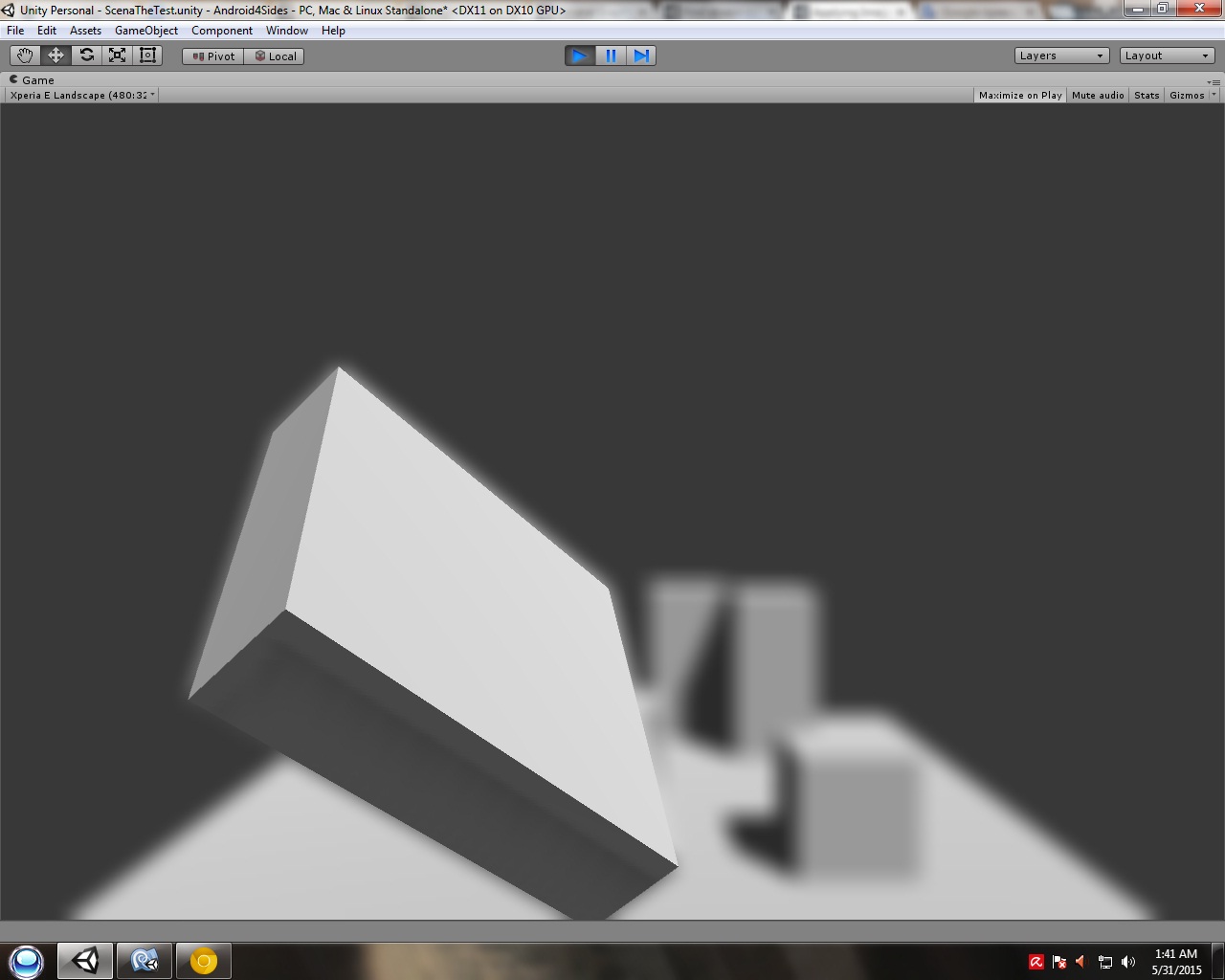Select the Scale tool
Image resolution: width=1225 pixels, height=980 pixels.
coord(116,55)
